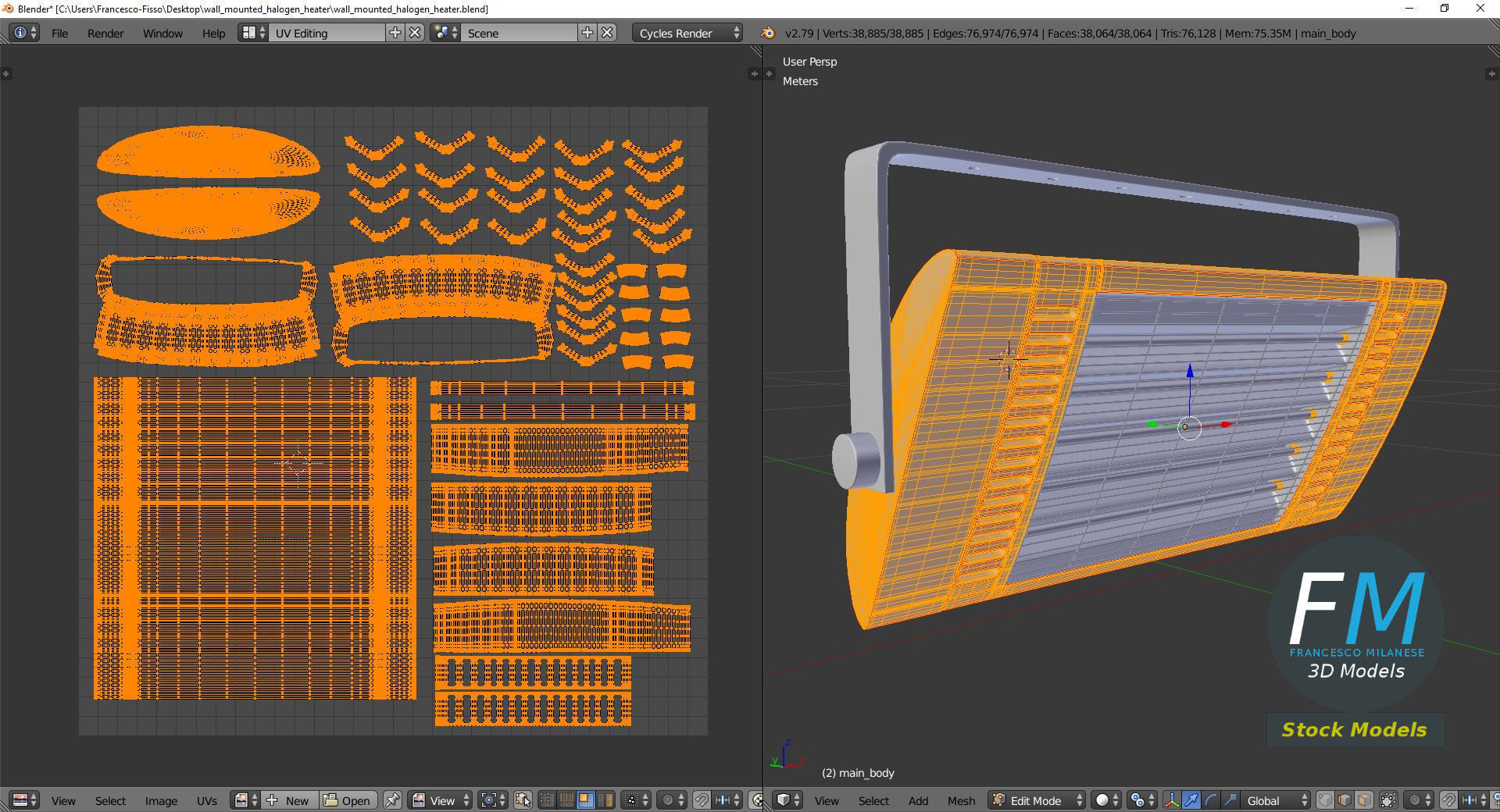
Task: Open UV editor proportional editing selector
Action: click(672, 800)
